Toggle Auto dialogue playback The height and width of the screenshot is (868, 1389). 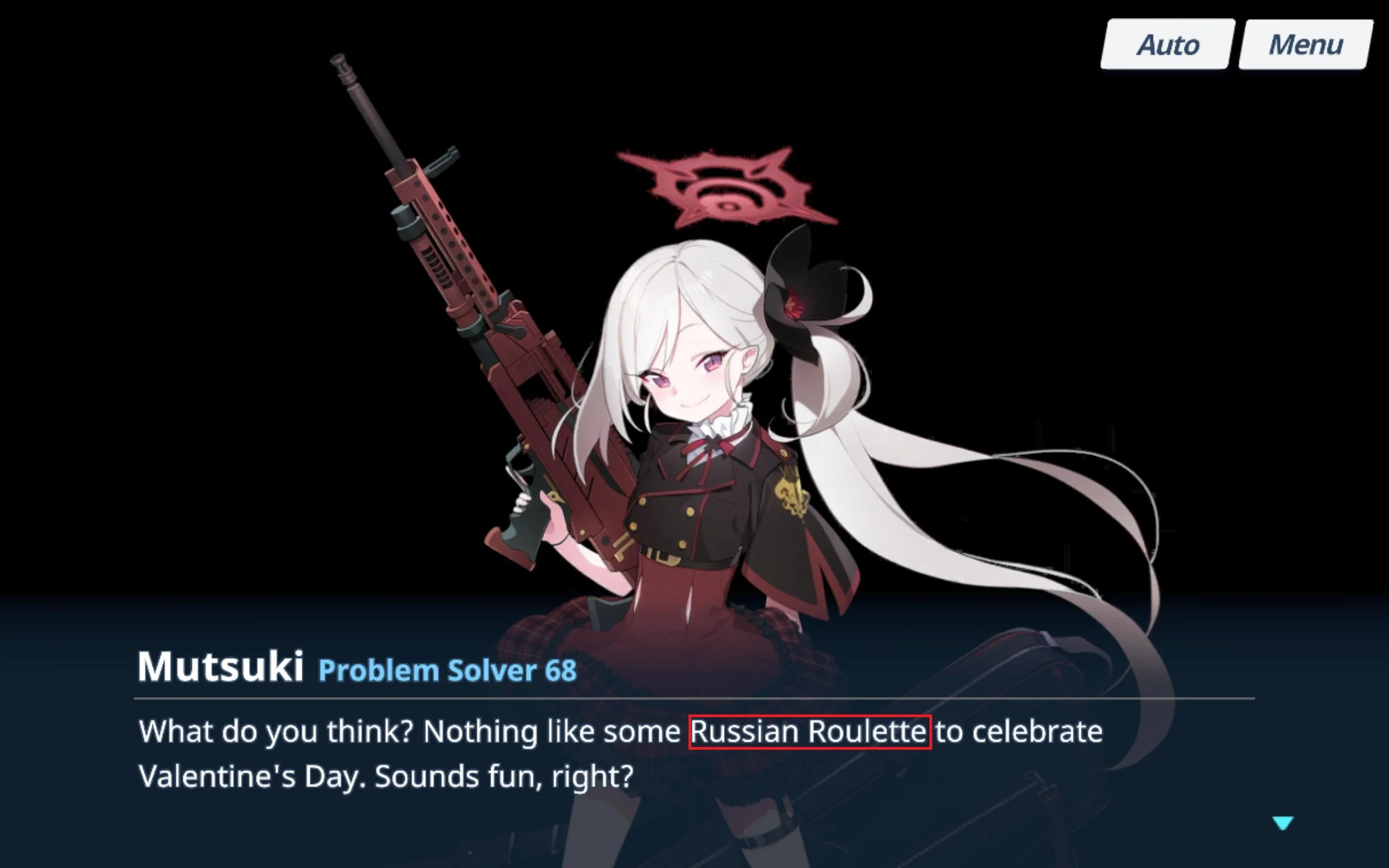point(1168,45)
